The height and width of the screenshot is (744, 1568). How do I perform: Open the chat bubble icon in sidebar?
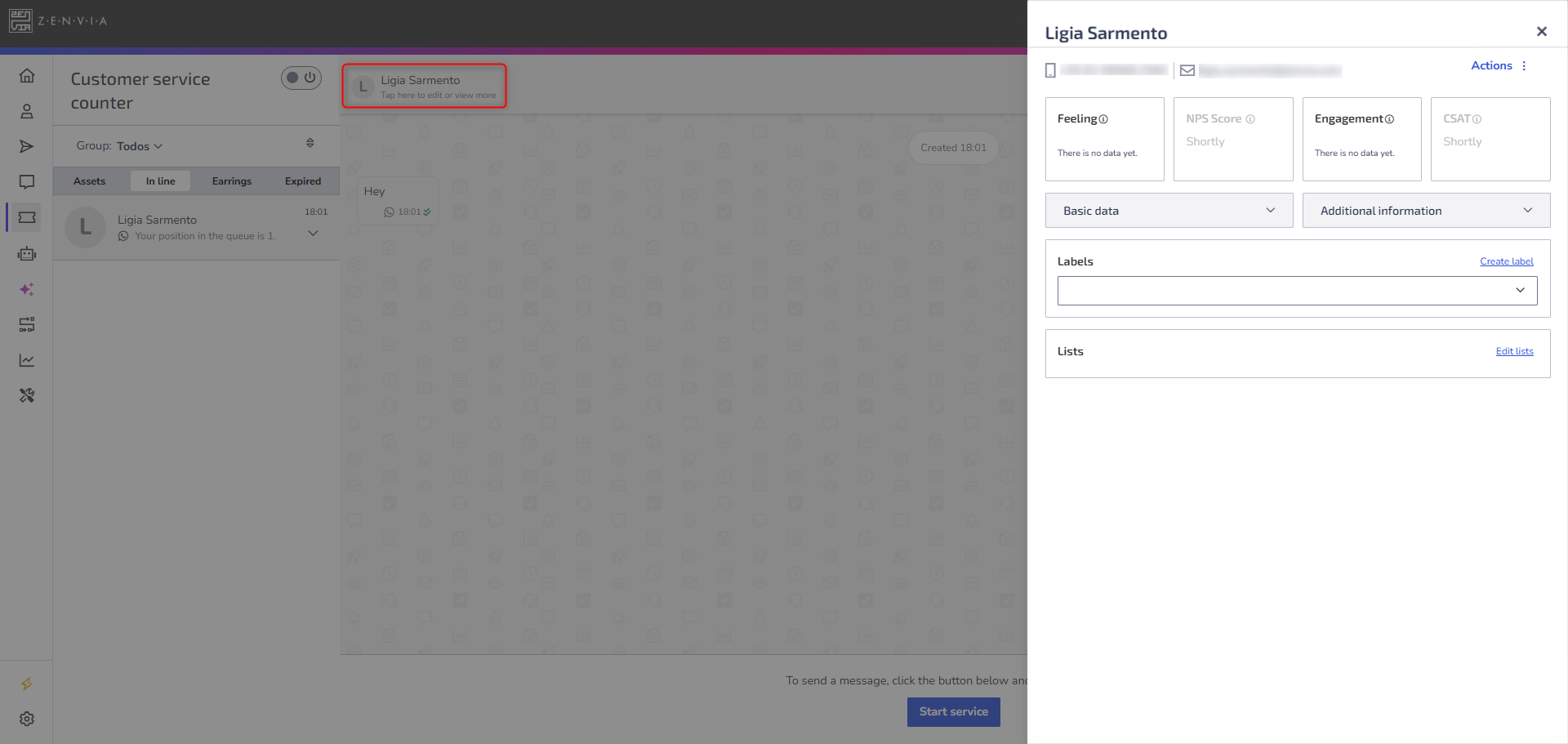pyautogui.click(x=27, y=182)
